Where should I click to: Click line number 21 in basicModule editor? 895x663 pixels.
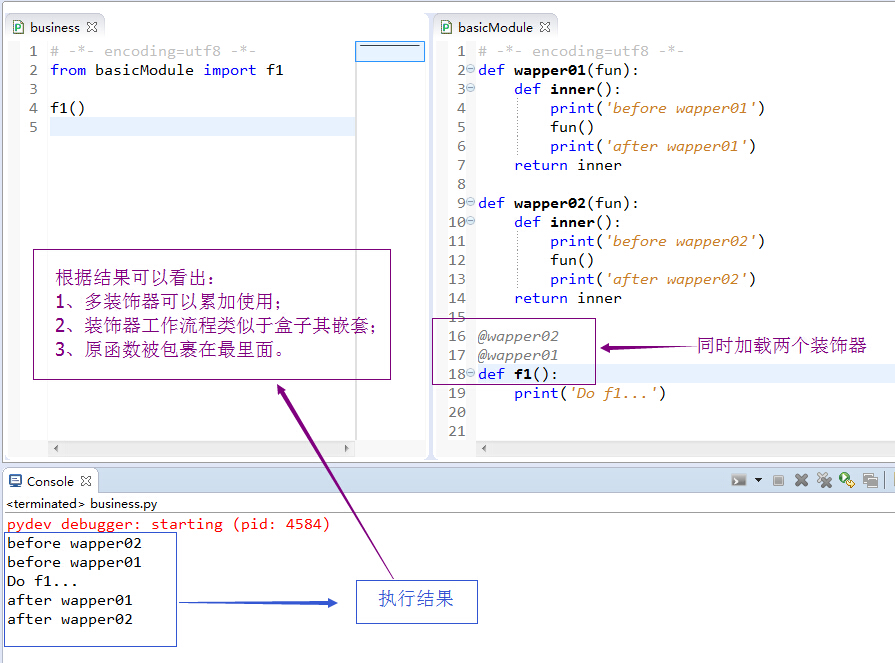pyautogui.click(x=457, y=431)
